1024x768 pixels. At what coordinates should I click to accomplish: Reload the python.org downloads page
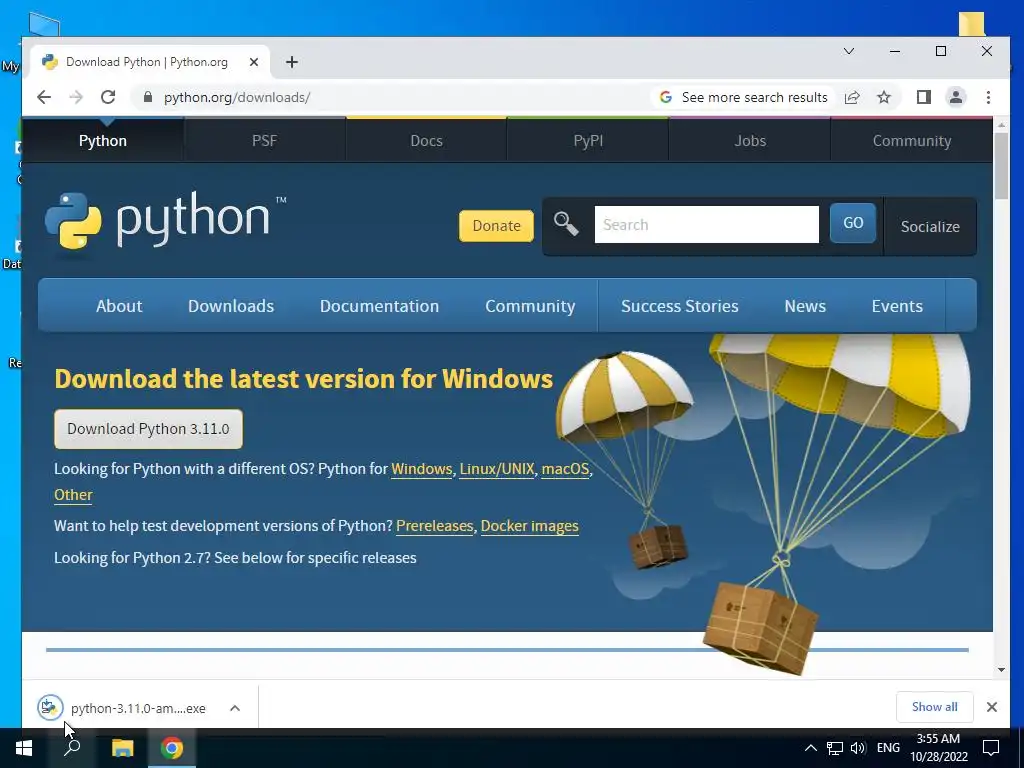pos(108,97)
